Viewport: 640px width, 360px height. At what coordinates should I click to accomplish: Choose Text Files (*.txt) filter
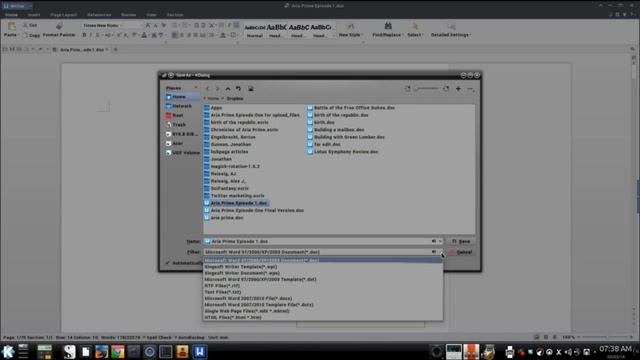pyautogui.click(x=323, y=292)
